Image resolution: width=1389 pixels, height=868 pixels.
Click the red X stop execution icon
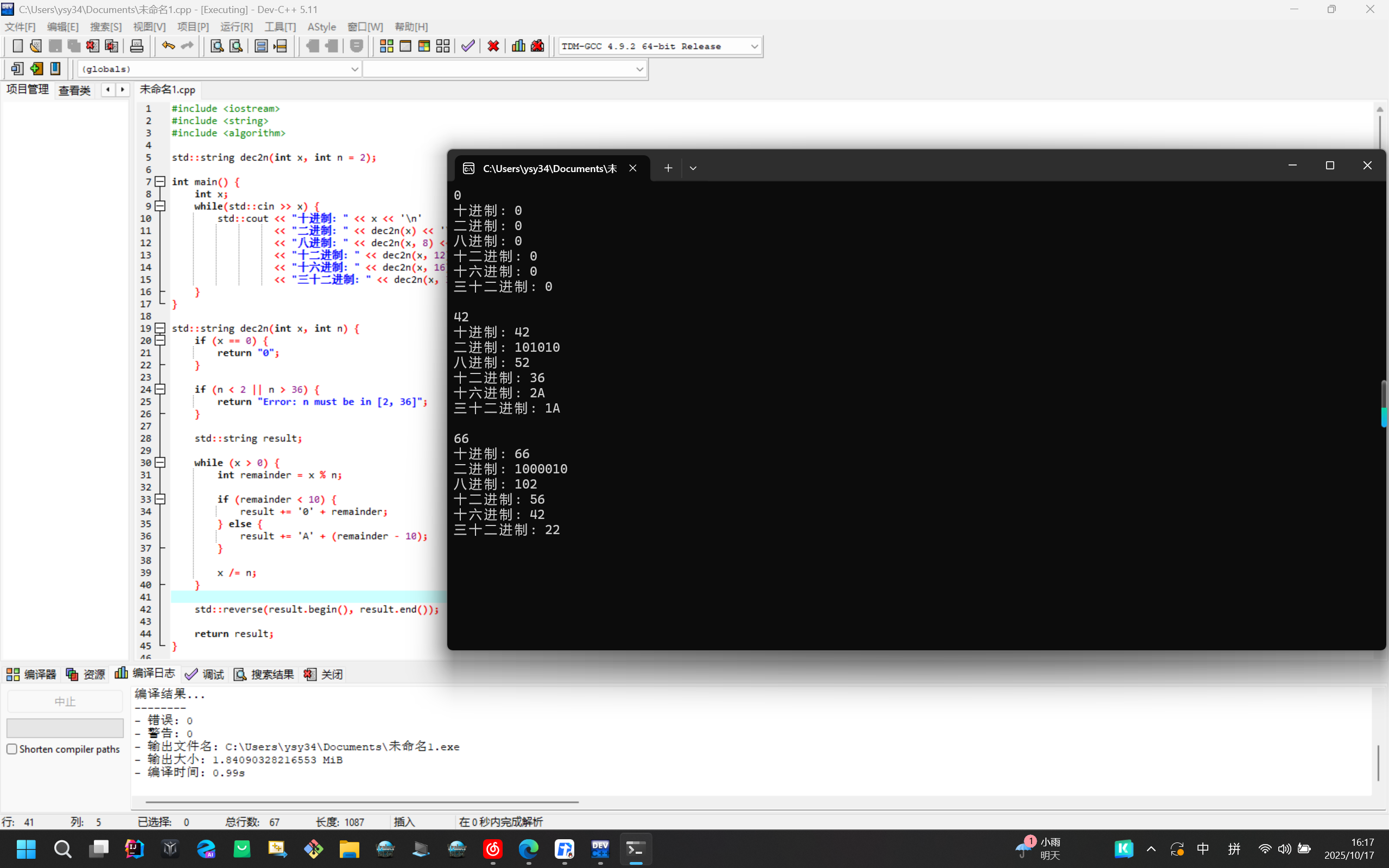point(493,46)
